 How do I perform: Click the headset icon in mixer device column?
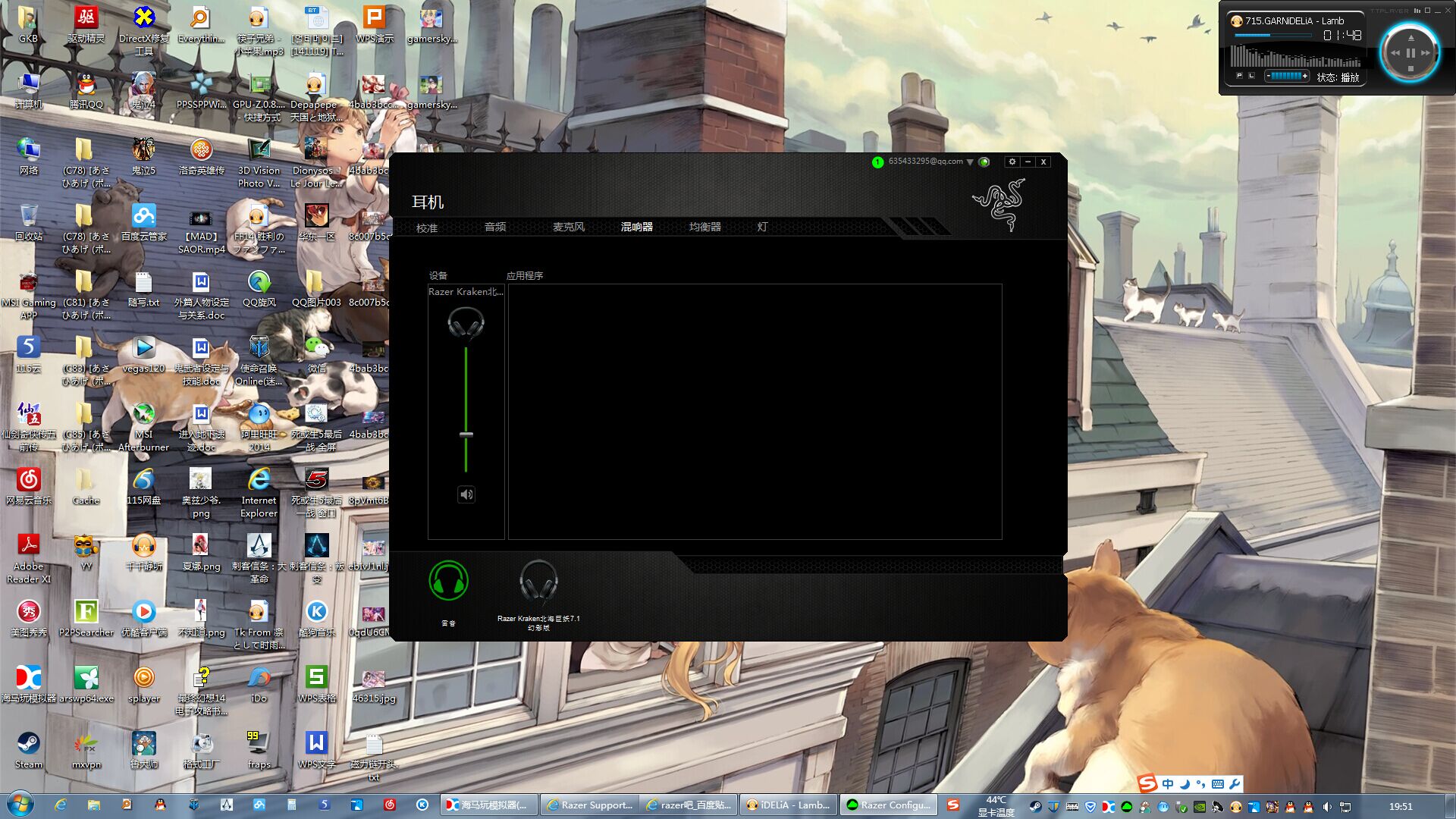(466, 324)
